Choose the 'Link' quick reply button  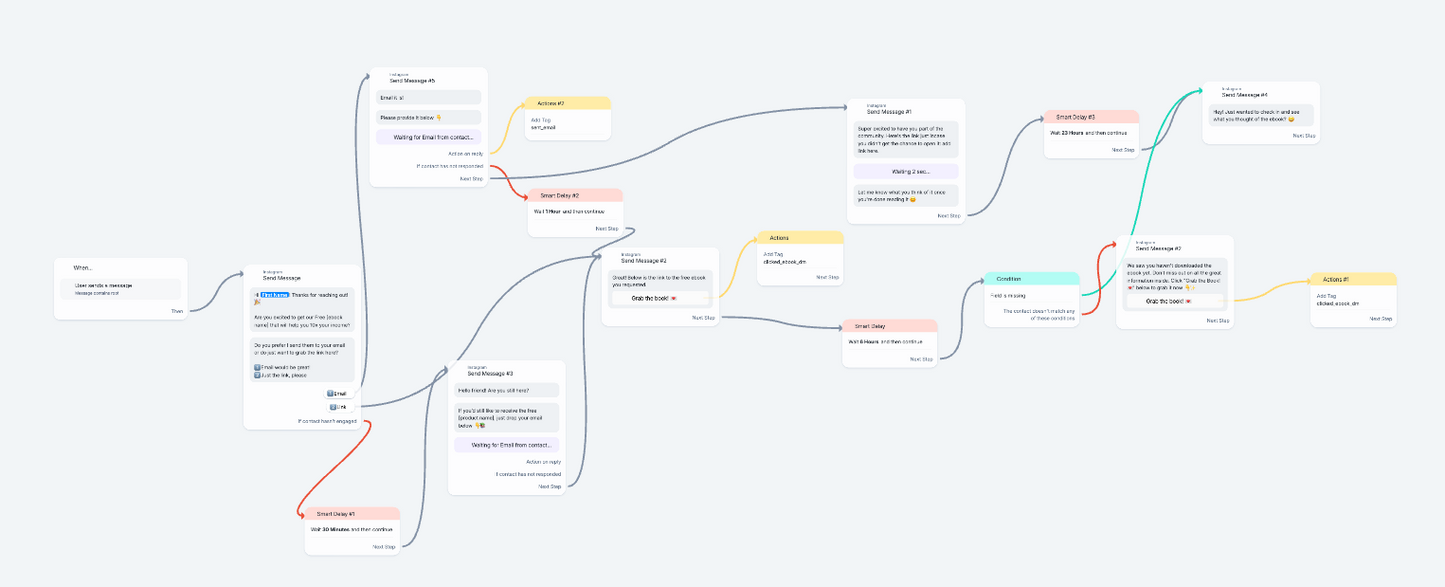click(338, 407)
